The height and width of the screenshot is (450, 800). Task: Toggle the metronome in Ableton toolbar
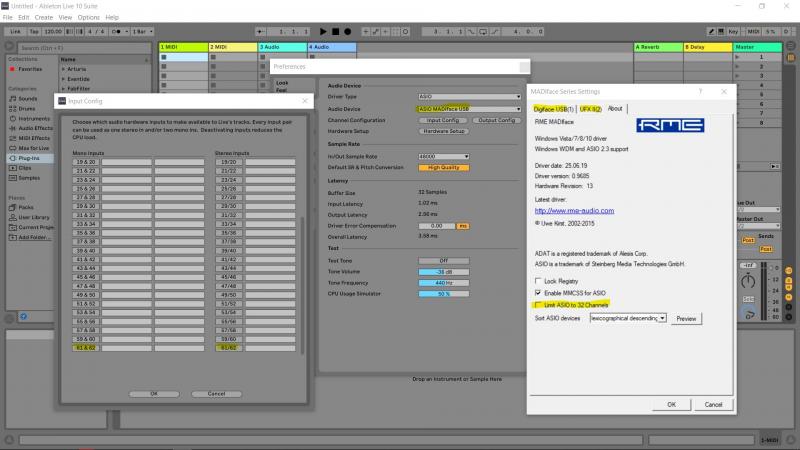[x=118, y=32]
